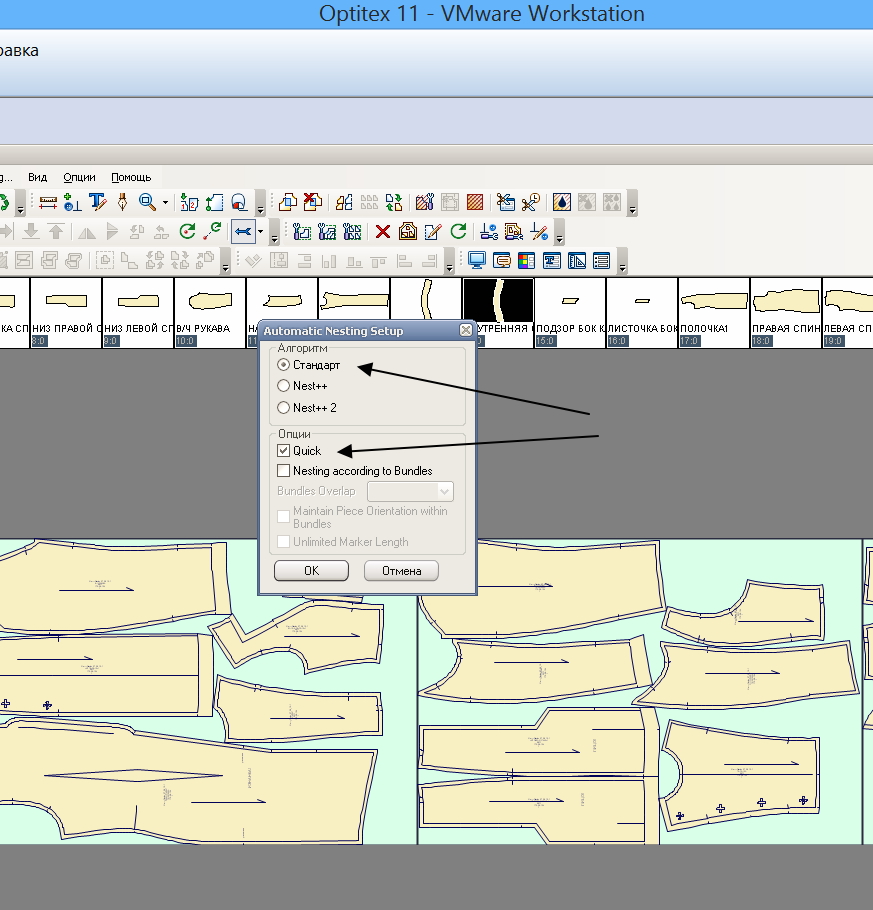This screenshot has width=873, height=910.
Task: Open the color palette grid icon
Action: tap(526, 261)
